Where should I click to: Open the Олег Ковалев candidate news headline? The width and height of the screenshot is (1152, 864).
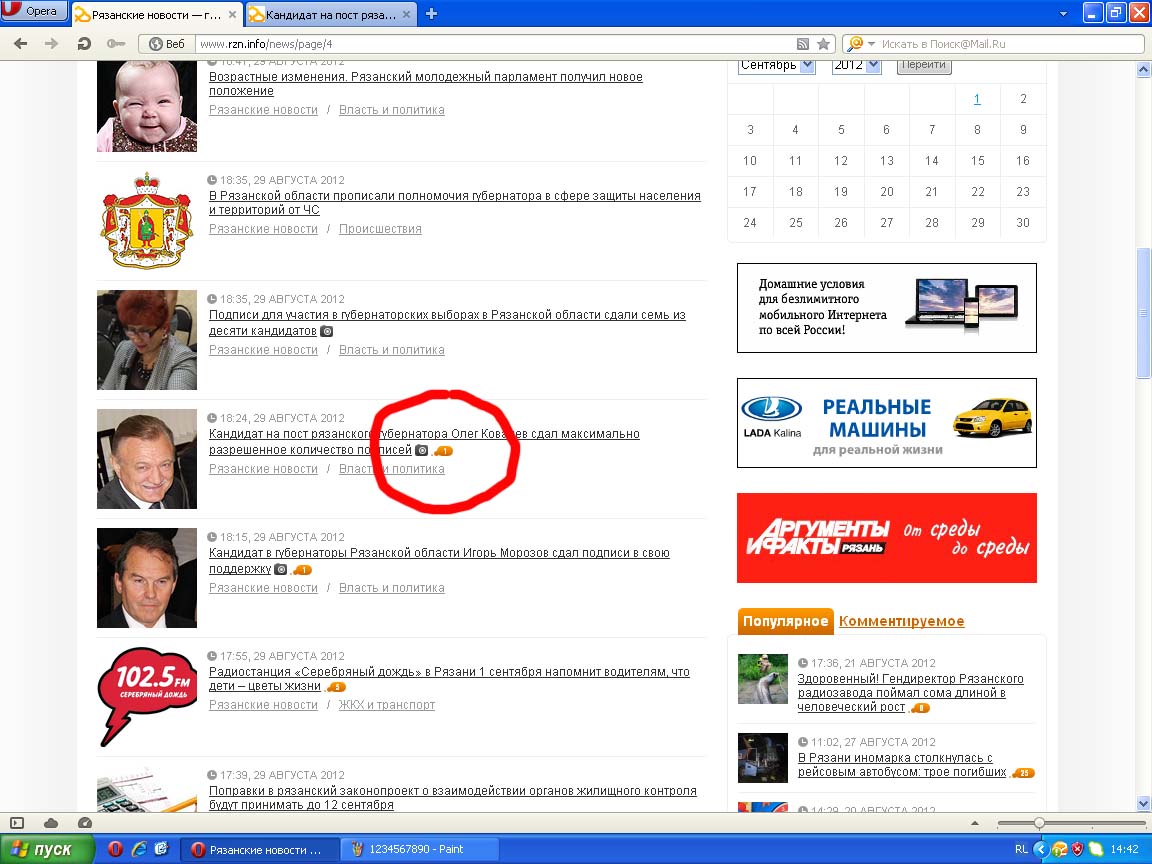(424, 434)
